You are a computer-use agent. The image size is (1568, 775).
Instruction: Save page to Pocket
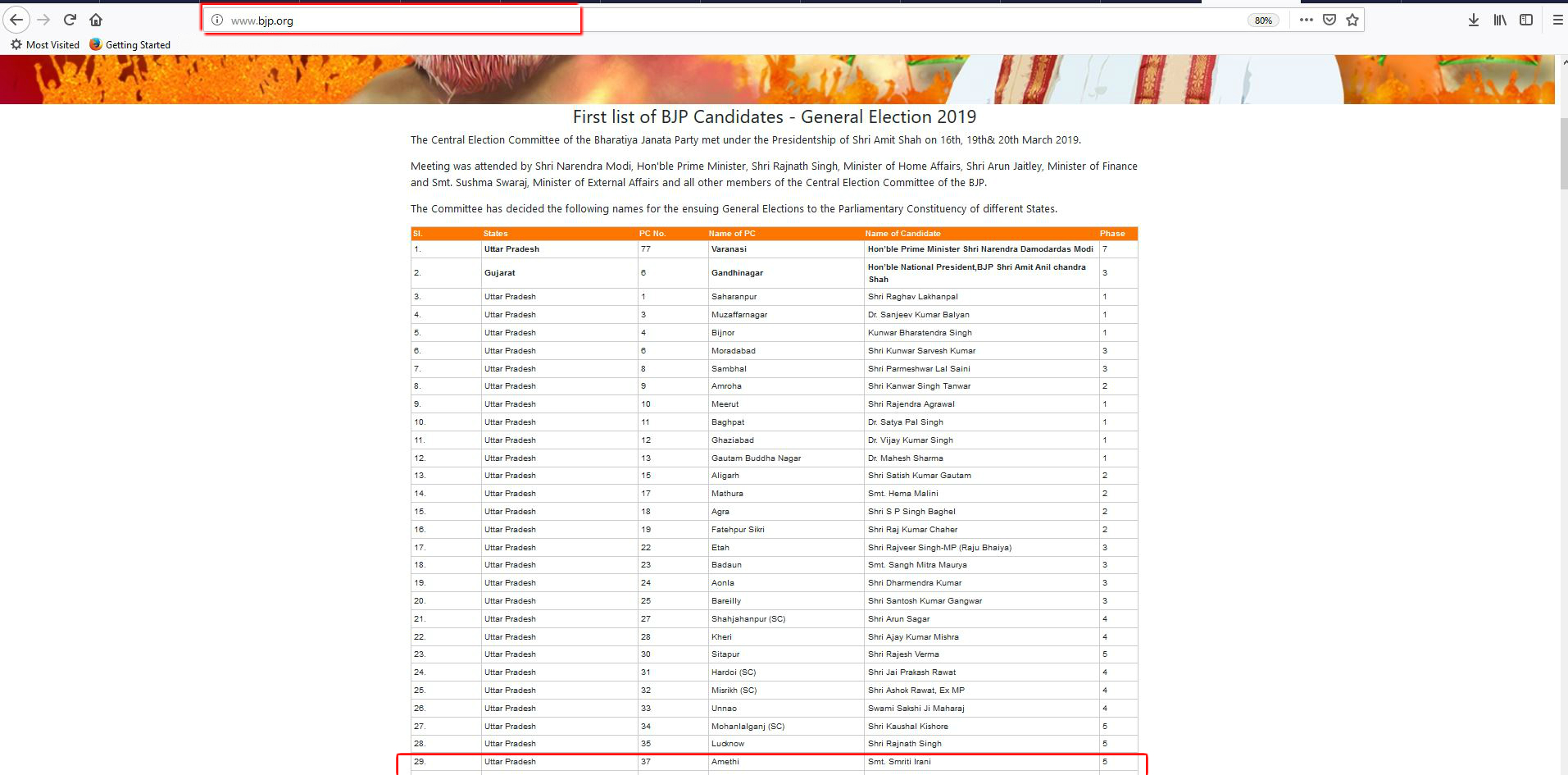pos(1329,20)
